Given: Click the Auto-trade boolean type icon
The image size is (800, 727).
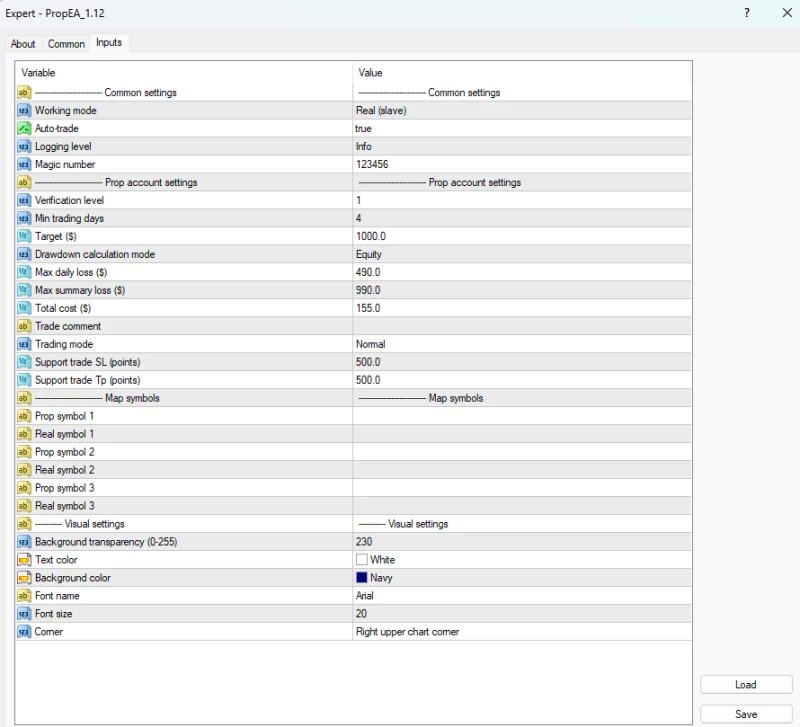Looking at the screenshot, I should tap(24, 129).
